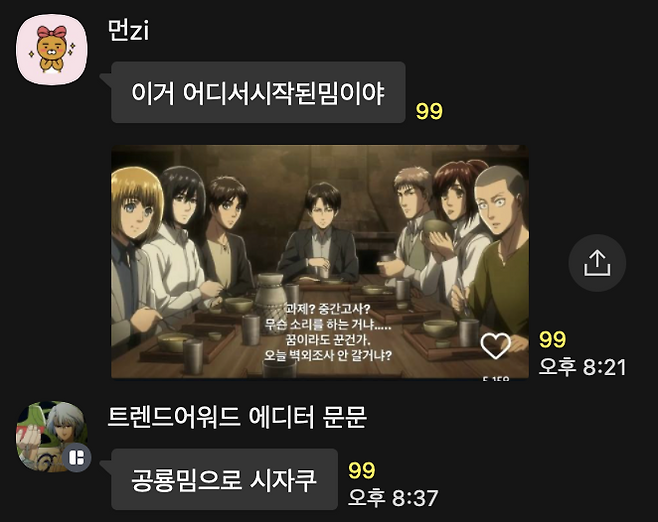658x522 pixels.
Task: Click the small badge on 문문's avatar
Action: (x=77, y=457)
